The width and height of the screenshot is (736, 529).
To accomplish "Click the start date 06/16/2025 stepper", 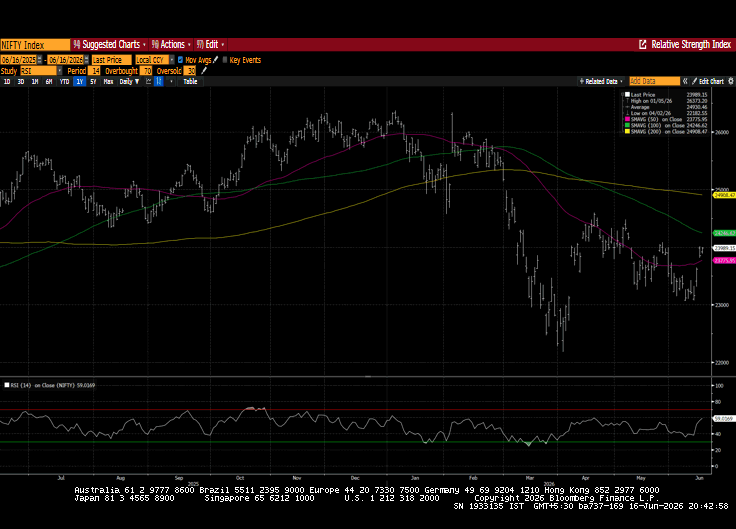I will pyautogui.click(x=39, y=60).
